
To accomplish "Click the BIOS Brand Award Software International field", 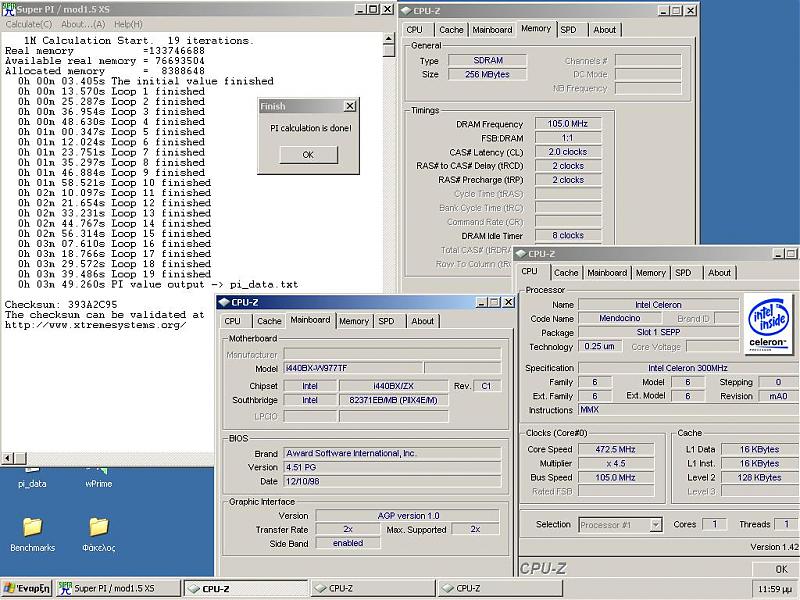I will (x=392, y=453).
